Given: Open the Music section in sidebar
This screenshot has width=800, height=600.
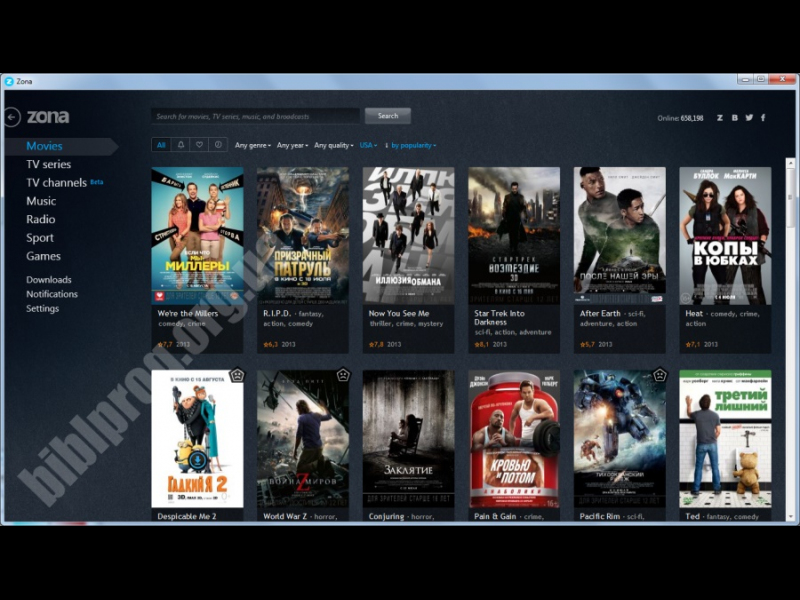Looking at the screenshot, I should [x=41, y=201].
